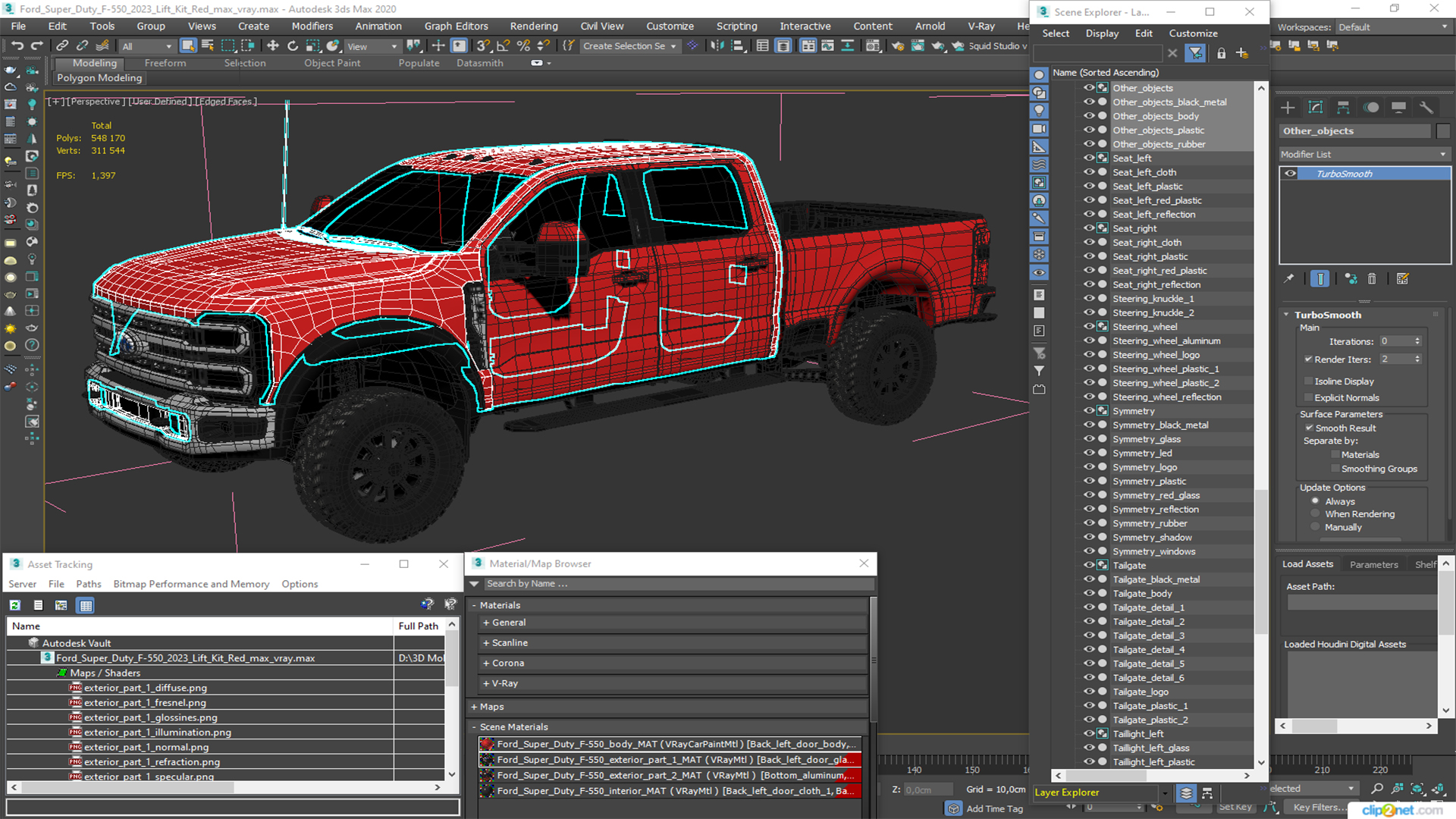Open the reference coordinate View dropdown

click(372, 46)
